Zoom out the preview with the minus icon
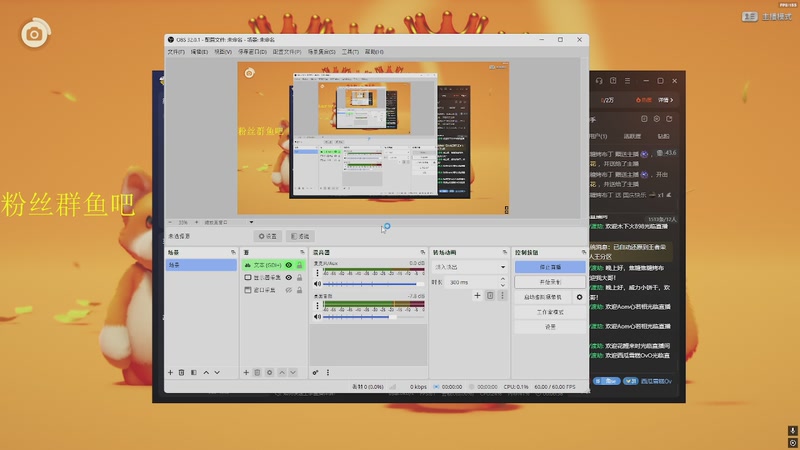This screenshot has height=450, width=800. [x=170, y=222]
